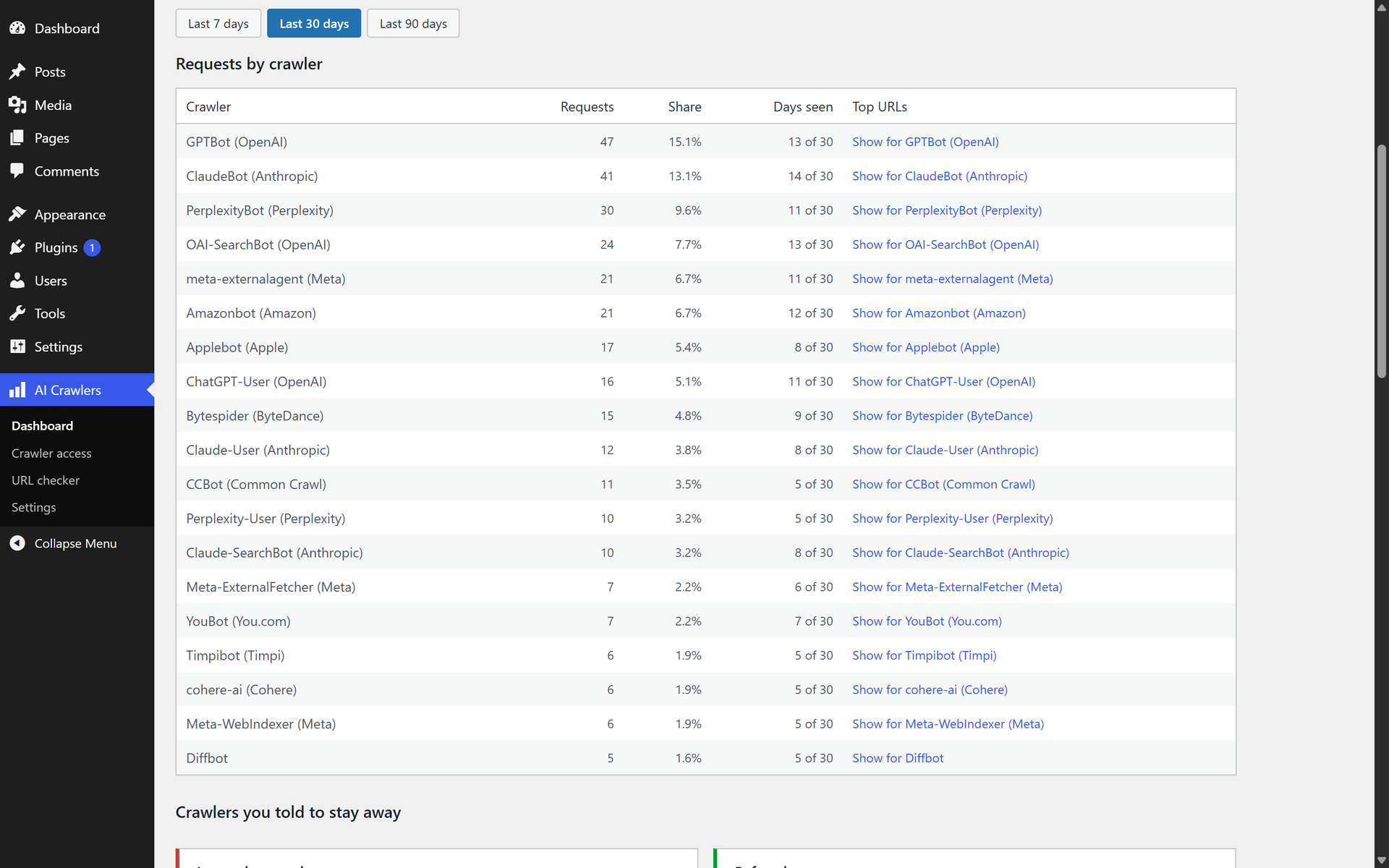Click the Plugins plug icon
Image resolution: width=1389 pixels, height=868 pixels.
pyautogui.click(x=17, y=247)
